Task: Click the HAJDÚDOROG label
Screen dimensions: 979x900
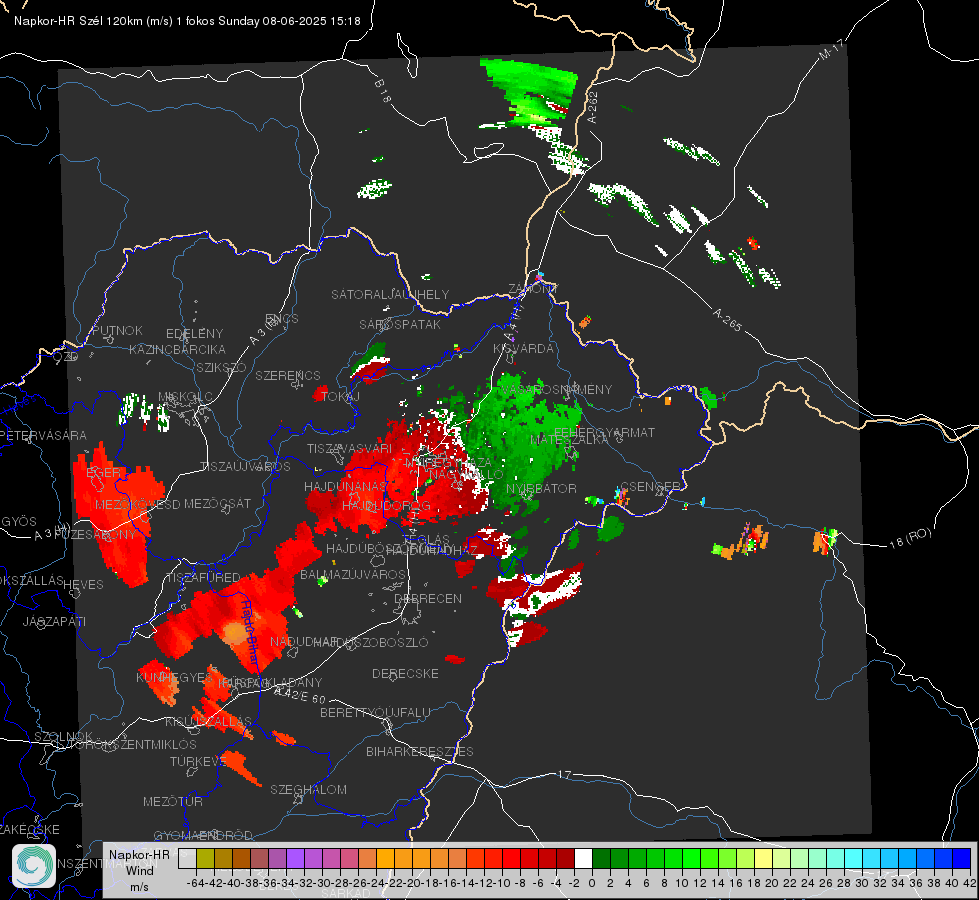Action: click(386, 505)
